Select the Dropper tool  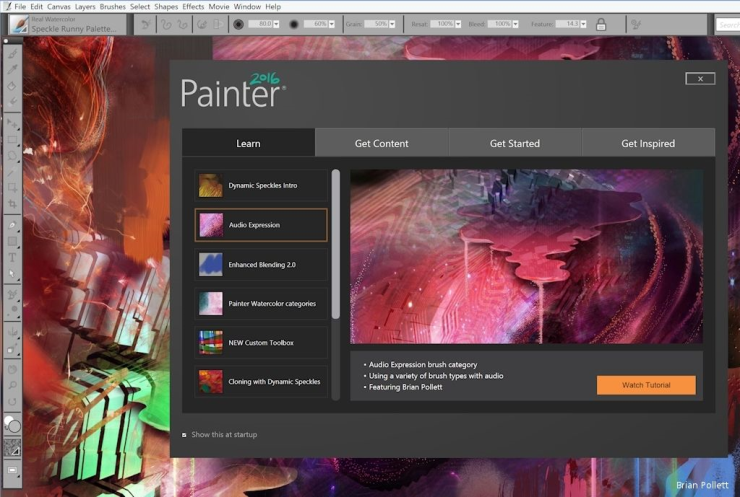(x=13, y=70)
